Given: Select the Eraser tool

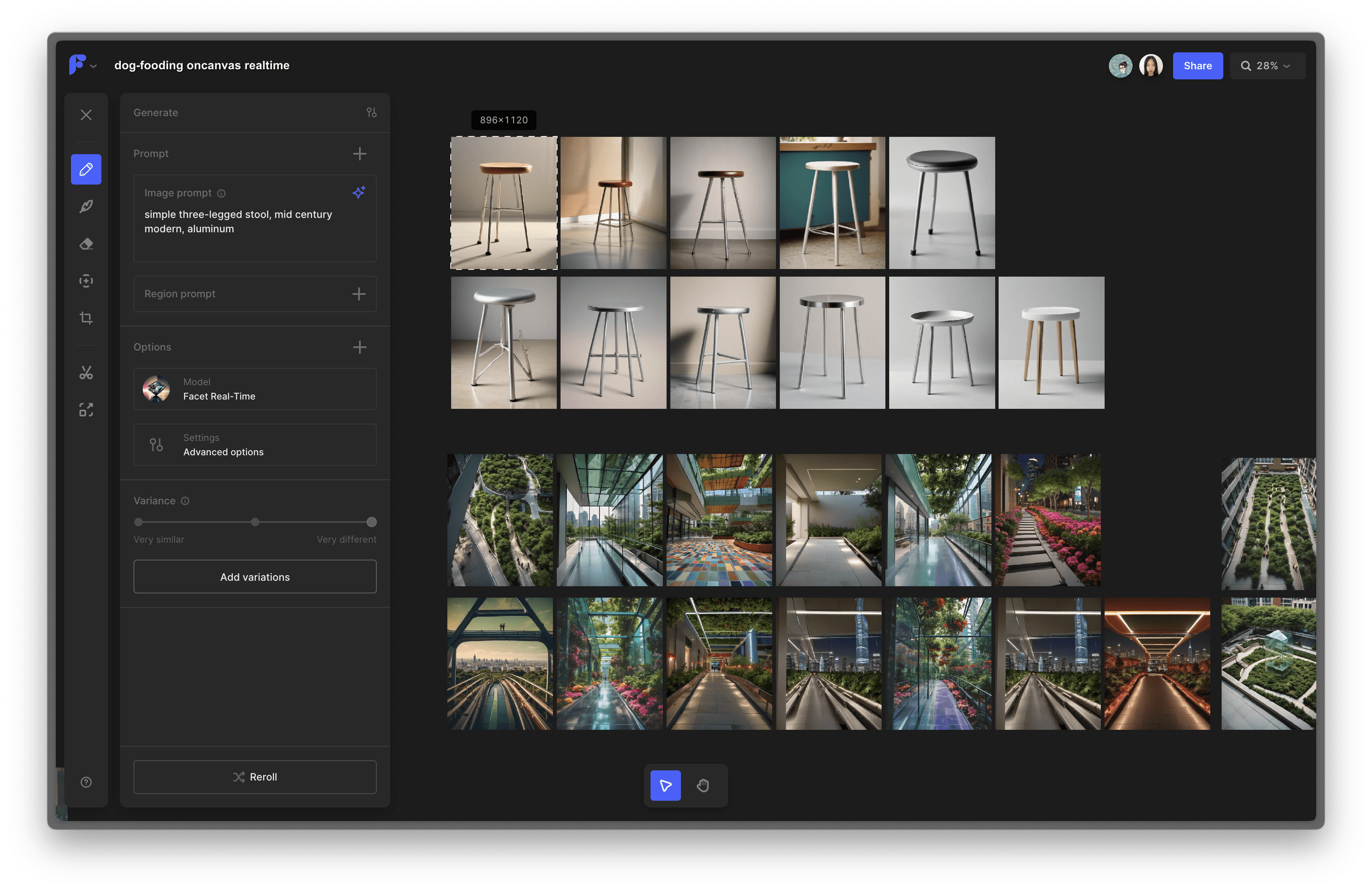Looking at the screenshot, I should coord(86,244).
